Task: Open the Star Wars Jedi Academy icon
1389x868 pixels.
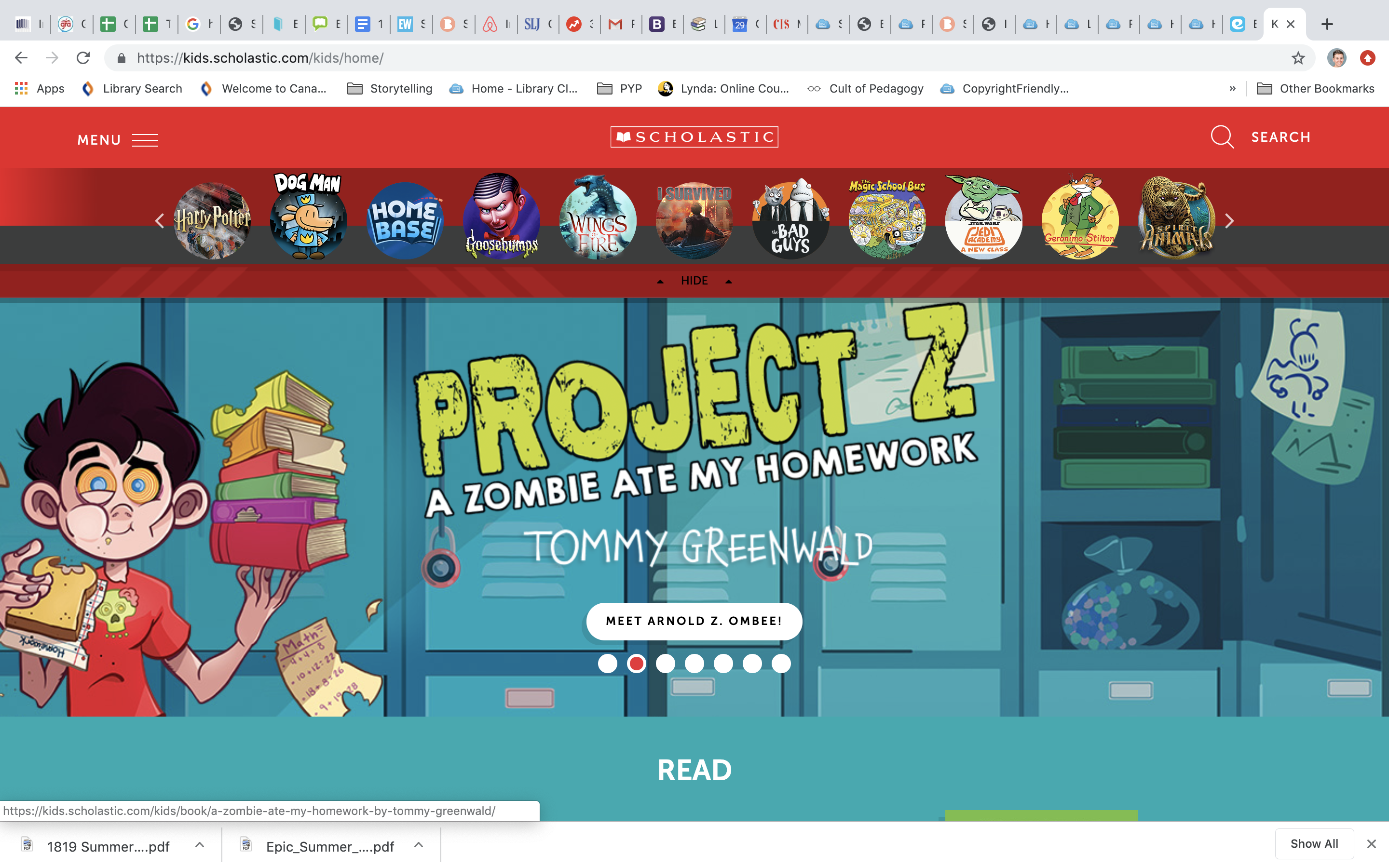Action: click(x=984, y=217)
